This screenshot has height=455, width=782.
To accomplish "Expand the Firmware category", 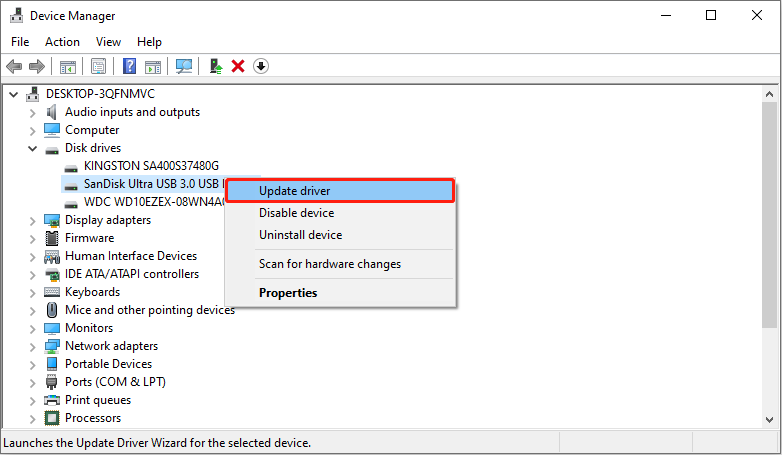I will (32, 238).
